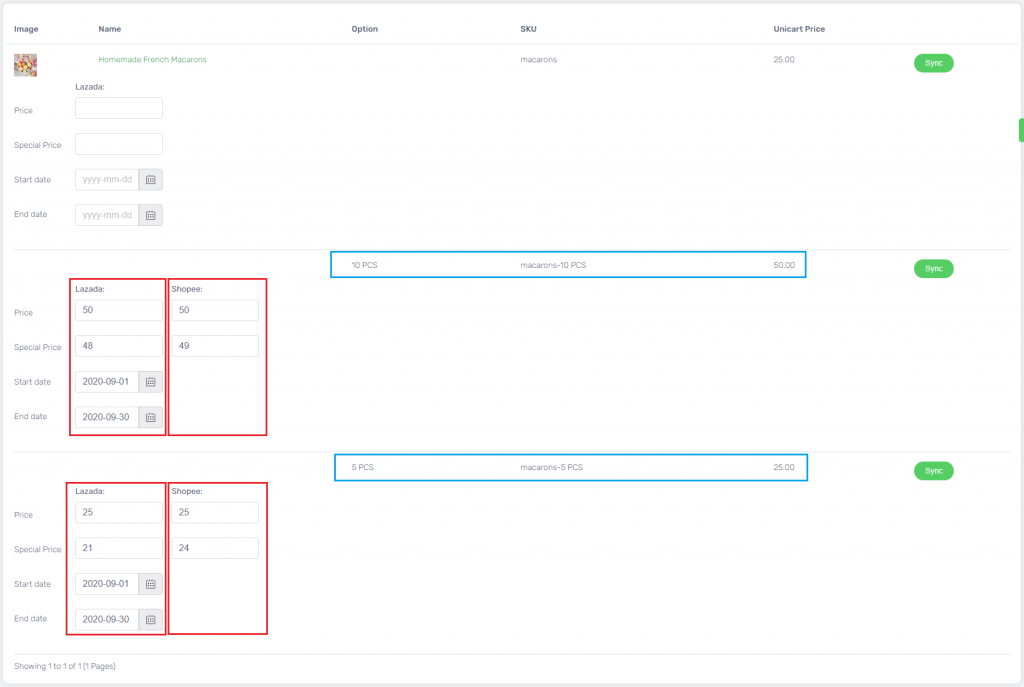Select the Lazada Special Price field showing 48
The width and height of the screenshot is (1024, 687).
pyautogui.click(x=118, y=345)
